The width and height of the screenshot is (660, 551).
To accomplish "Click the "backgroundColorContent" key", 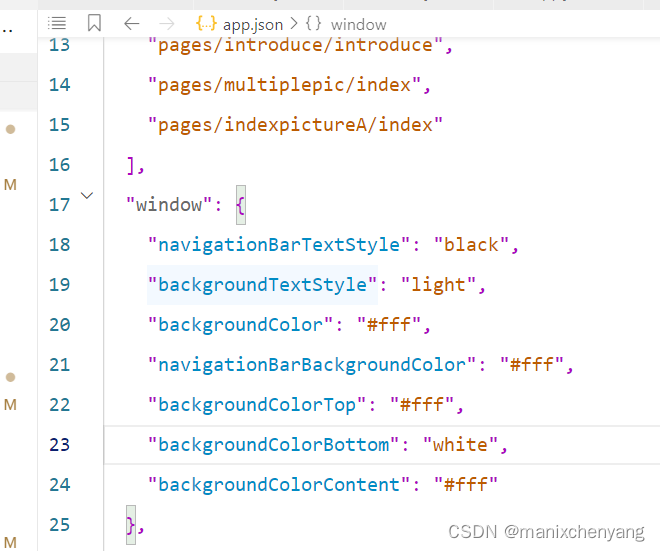I will [279, 485].
